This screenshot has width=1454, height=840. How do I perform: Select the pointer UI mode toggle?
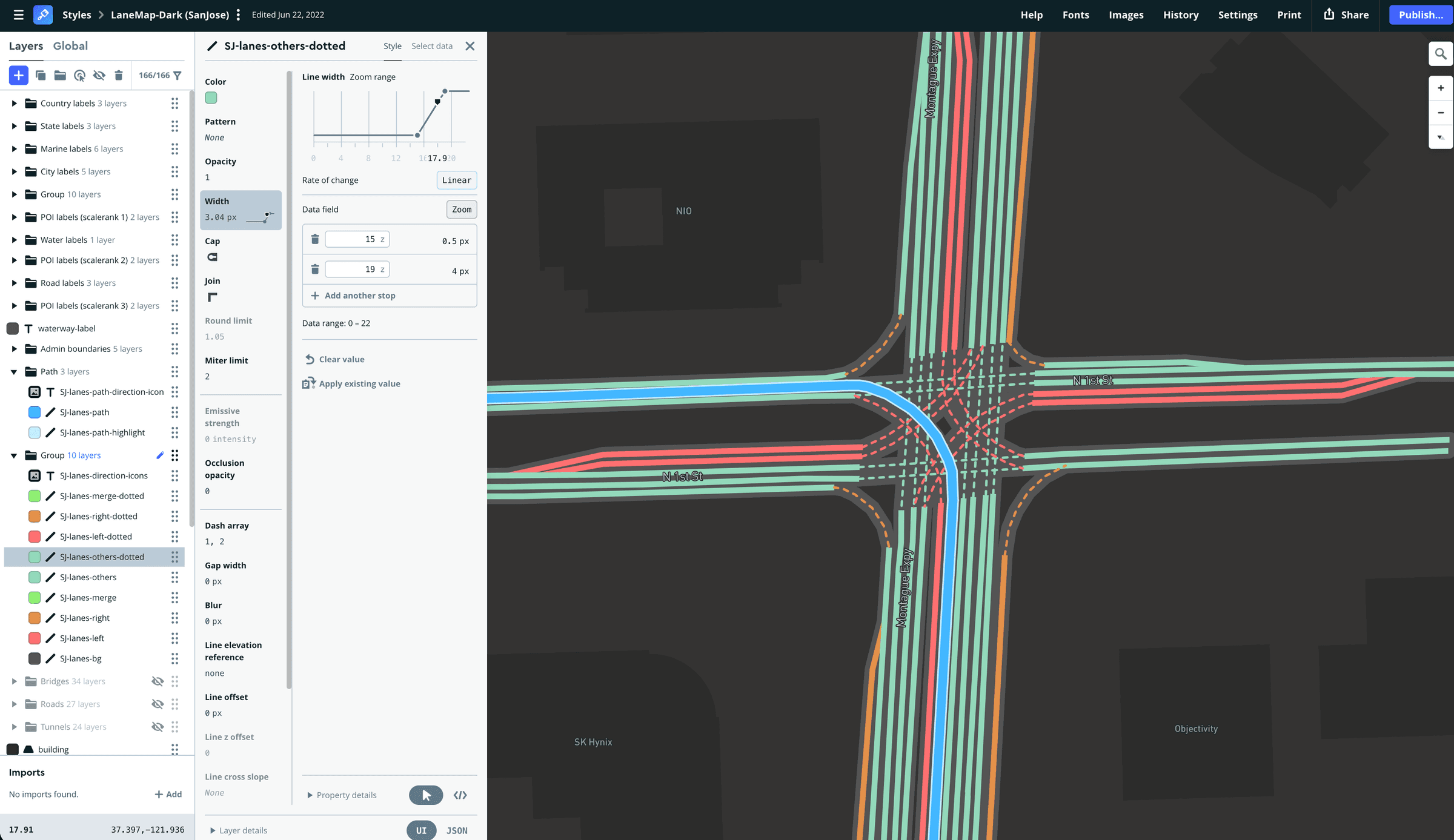point(426,796)
